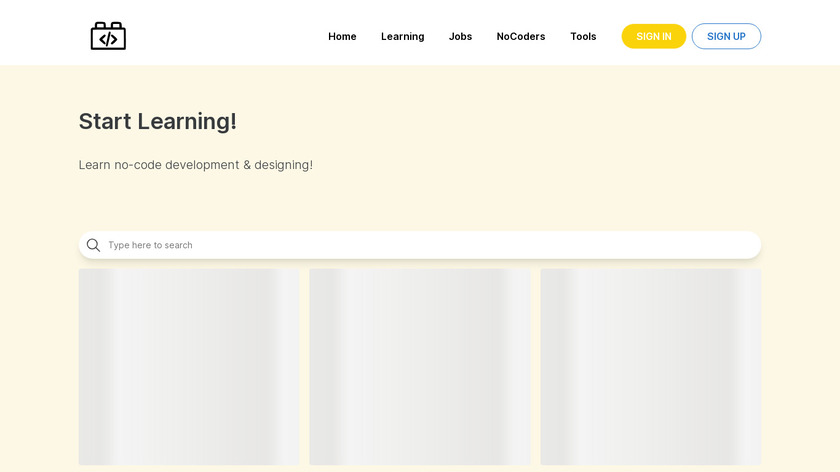Click the SIGN UP button
840x472 pixels.
click(726, 36)
